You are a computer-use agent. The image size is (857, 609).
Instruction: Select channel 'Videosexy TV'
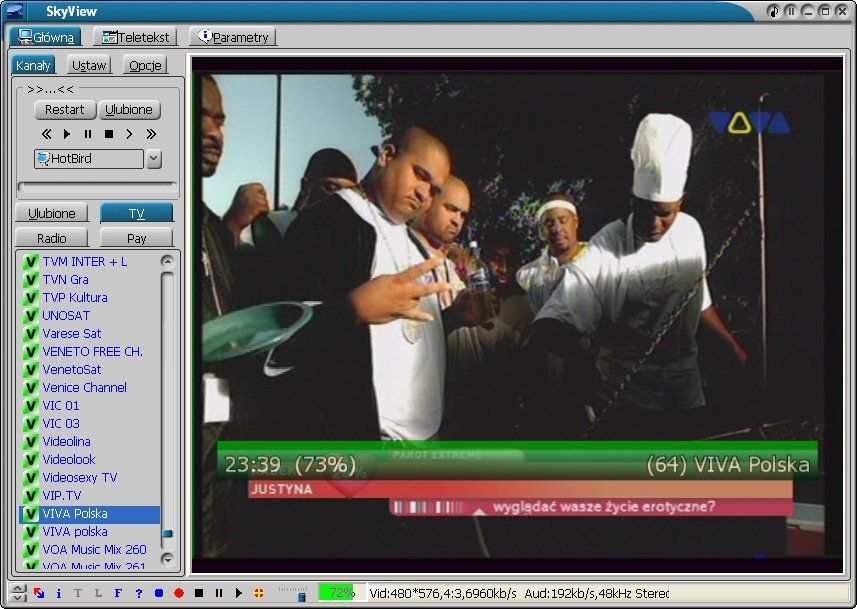[x=80, y=478]
